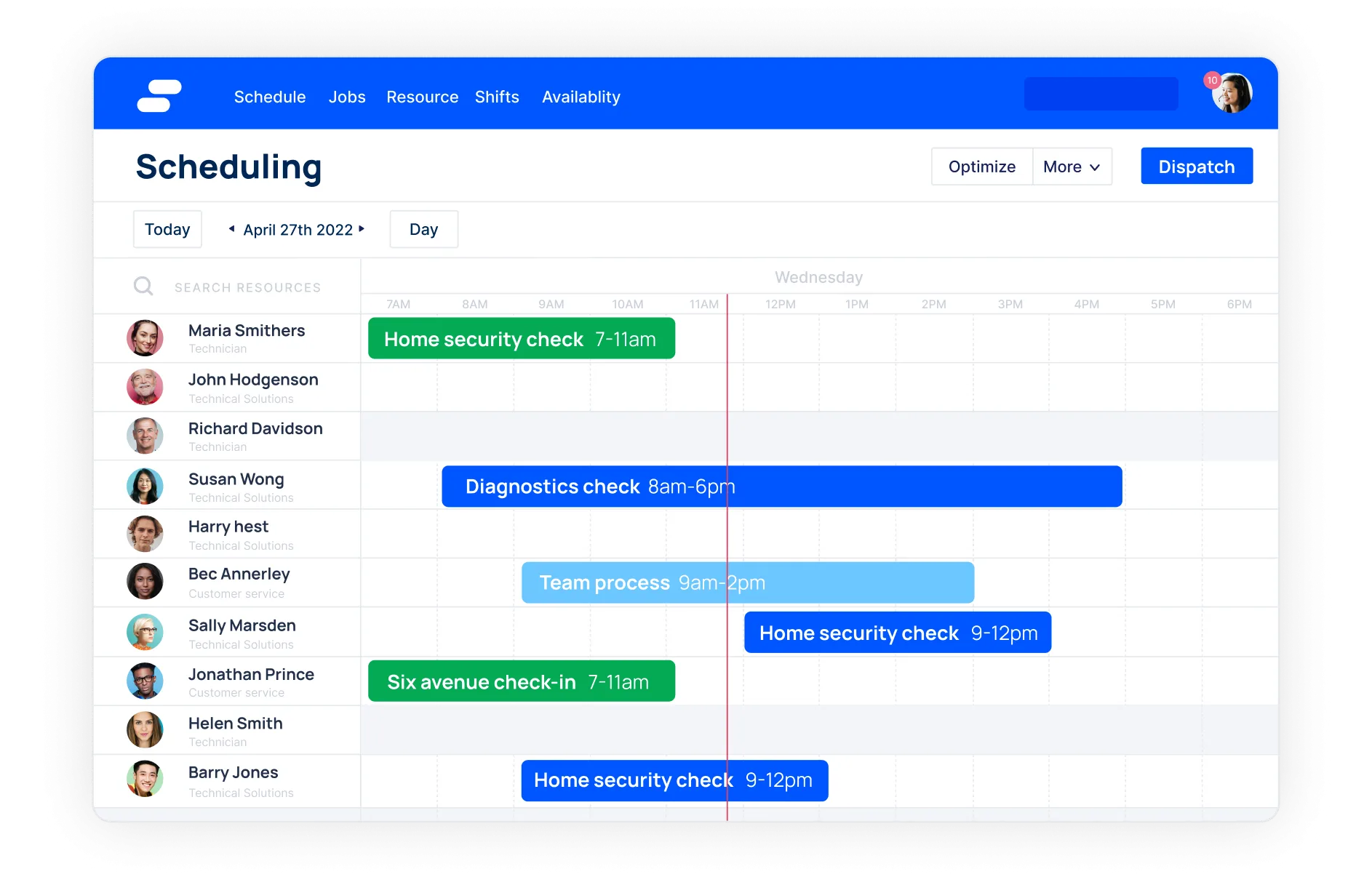The width and height of the screenshot is (1372, 877).
Task: Jump to Today using its button
Action: (x=167, y=229)
